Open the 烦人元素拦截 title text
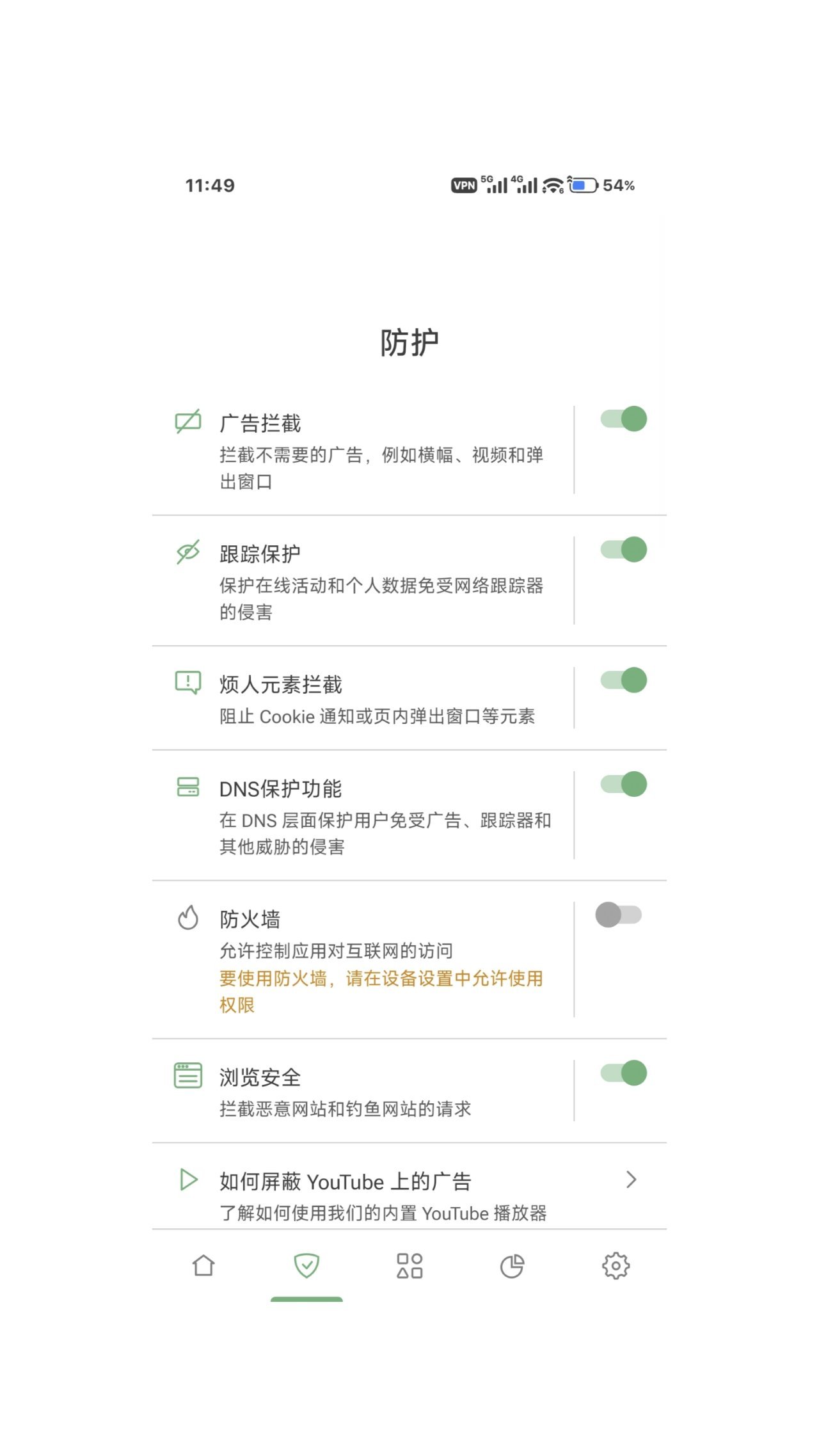 click(281, 685)
